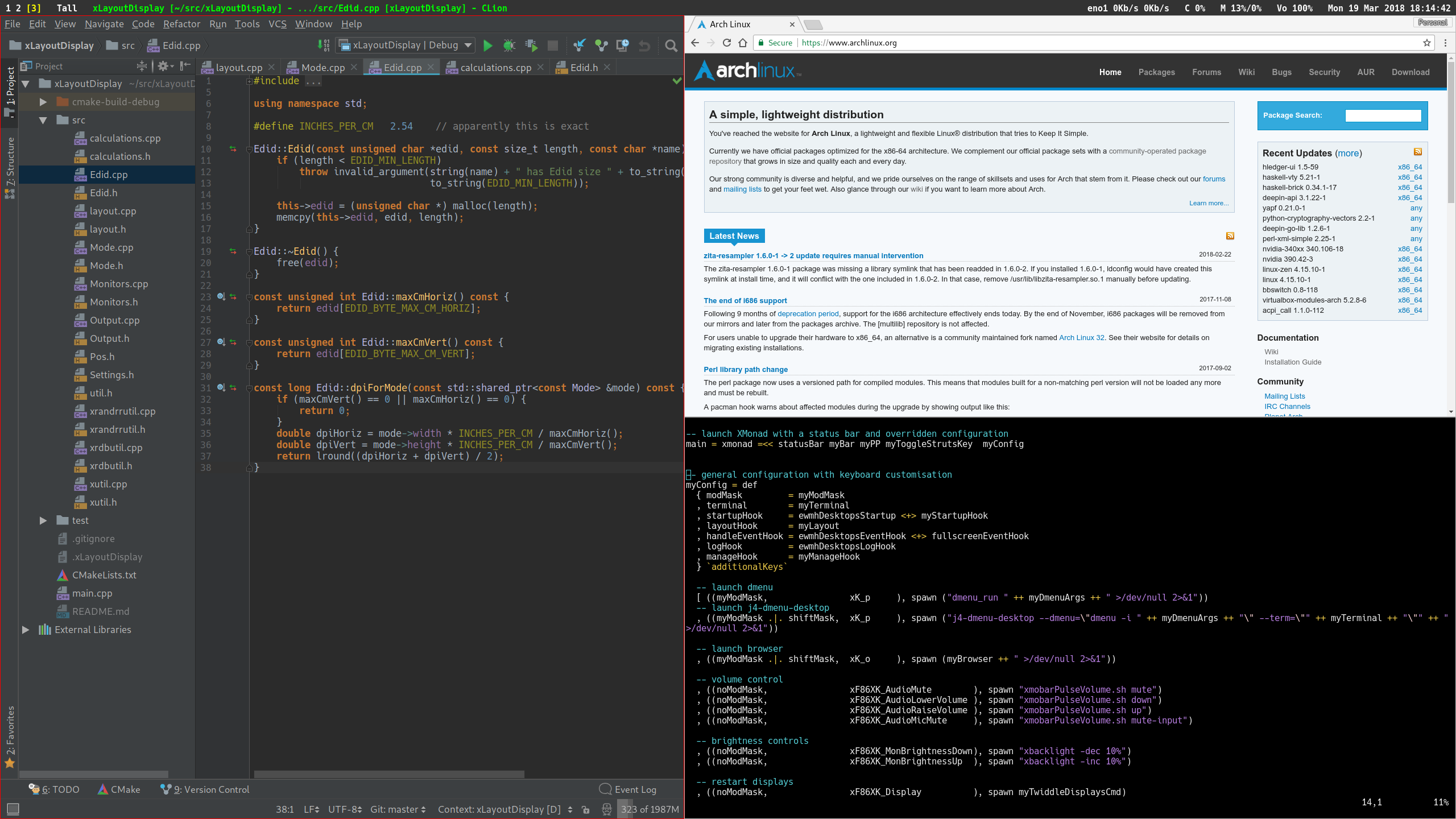The width and height of the screenshot is (1456, 819).
Task: Click the VCS Commit changes icon
Action: tap(601, 45)
